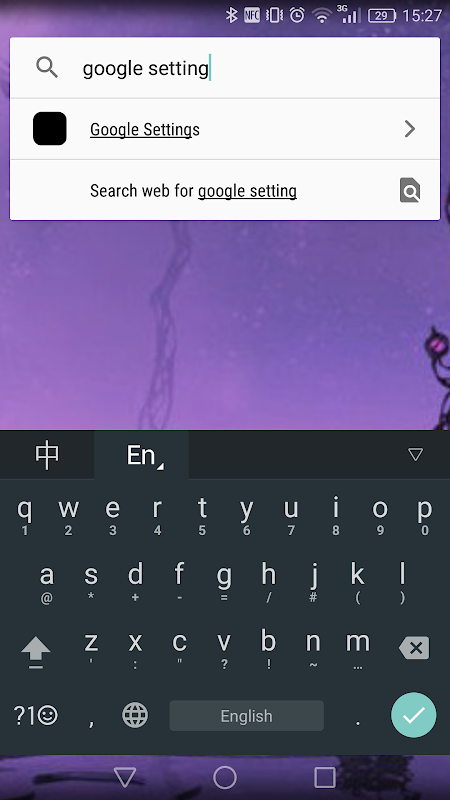Tap the English space bar
The height and width of the screenshot is (800, 450).
click(x=246, y=715)
